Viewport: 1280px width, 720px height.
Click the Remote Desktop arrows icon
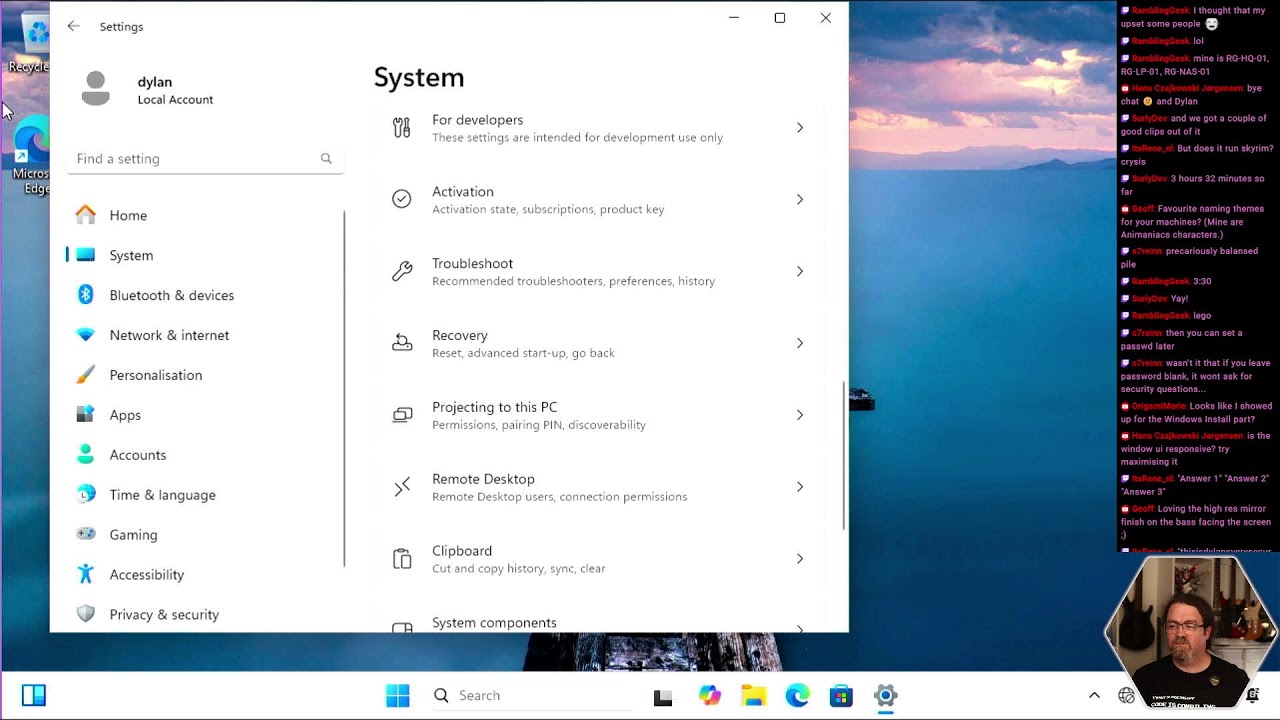pyautogui.click(x=402, y=487)
